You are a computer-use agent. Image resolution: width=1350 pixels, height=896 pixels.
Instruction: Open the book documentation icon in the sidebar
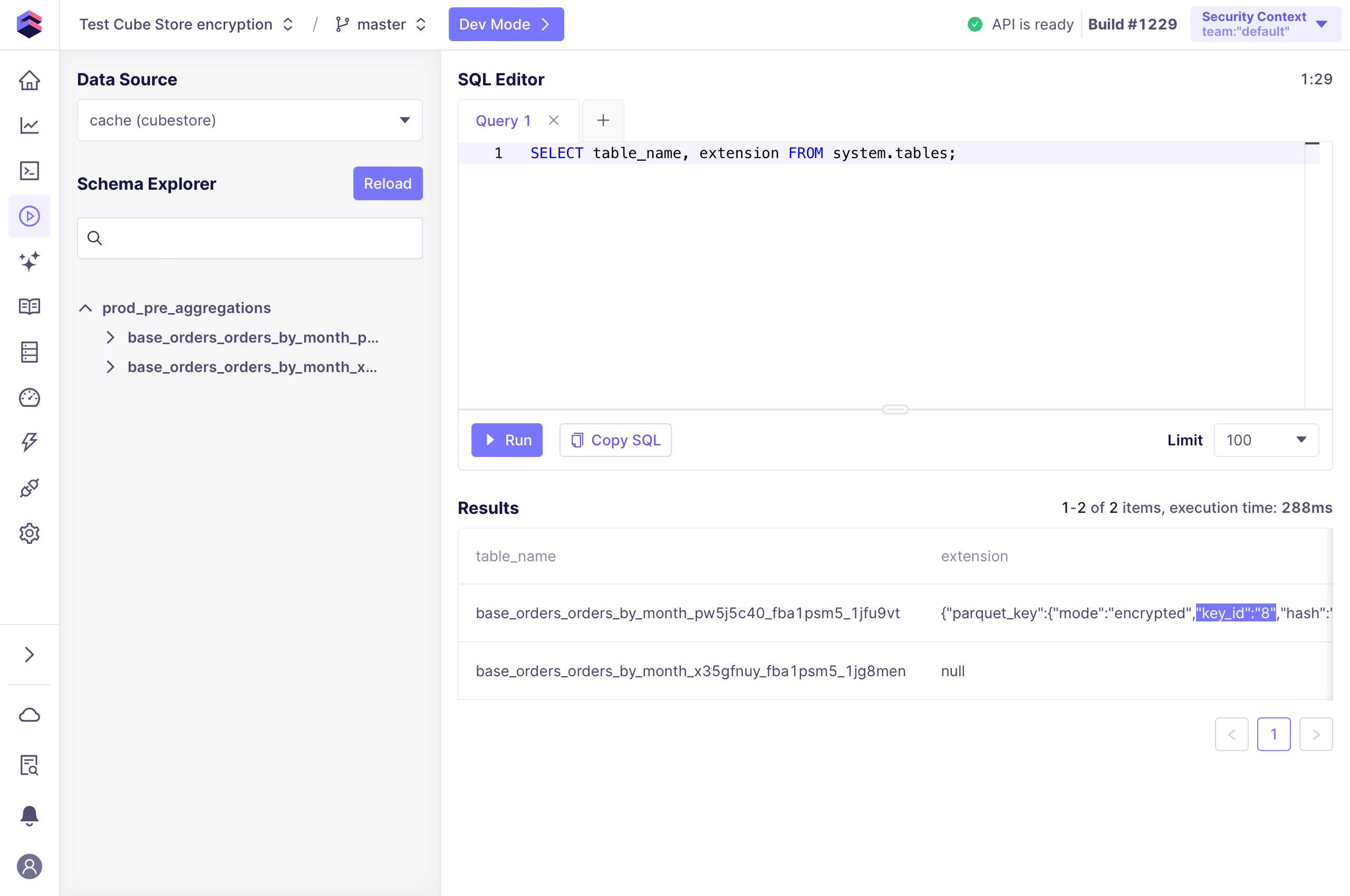(29, 307)
